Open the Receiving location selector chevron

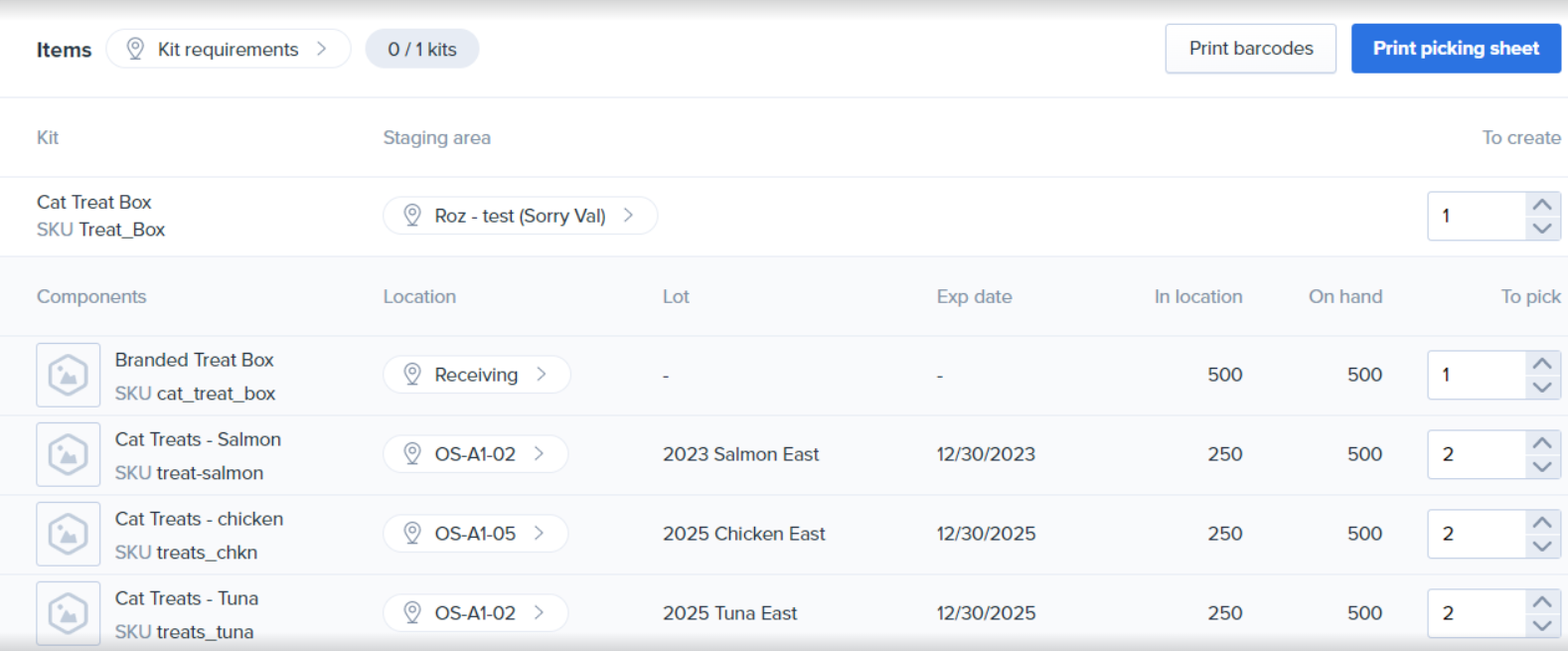coord(542,375)
